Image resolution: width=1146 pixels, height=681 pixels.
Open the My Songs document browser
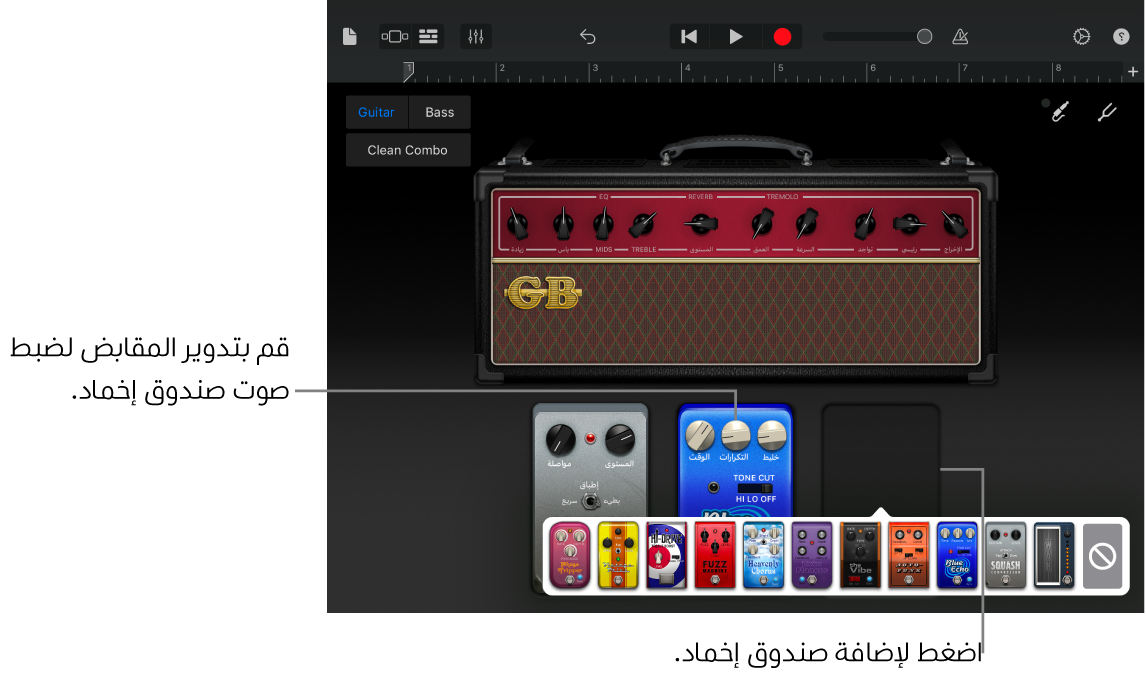(x=349, y=37)
